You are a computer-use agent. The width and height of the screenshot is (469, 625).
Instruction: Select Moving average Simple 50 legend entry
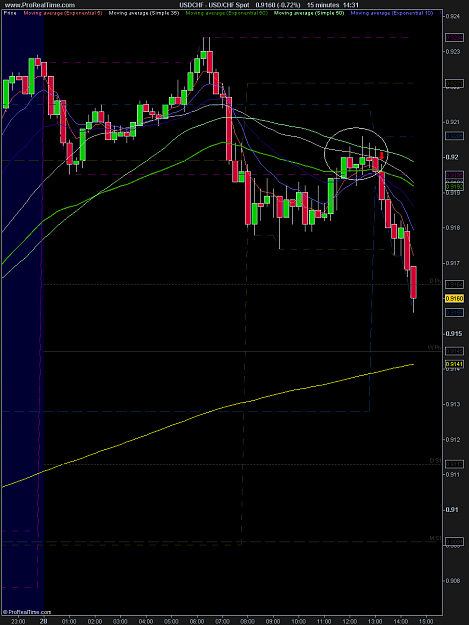tap(309, 13)
